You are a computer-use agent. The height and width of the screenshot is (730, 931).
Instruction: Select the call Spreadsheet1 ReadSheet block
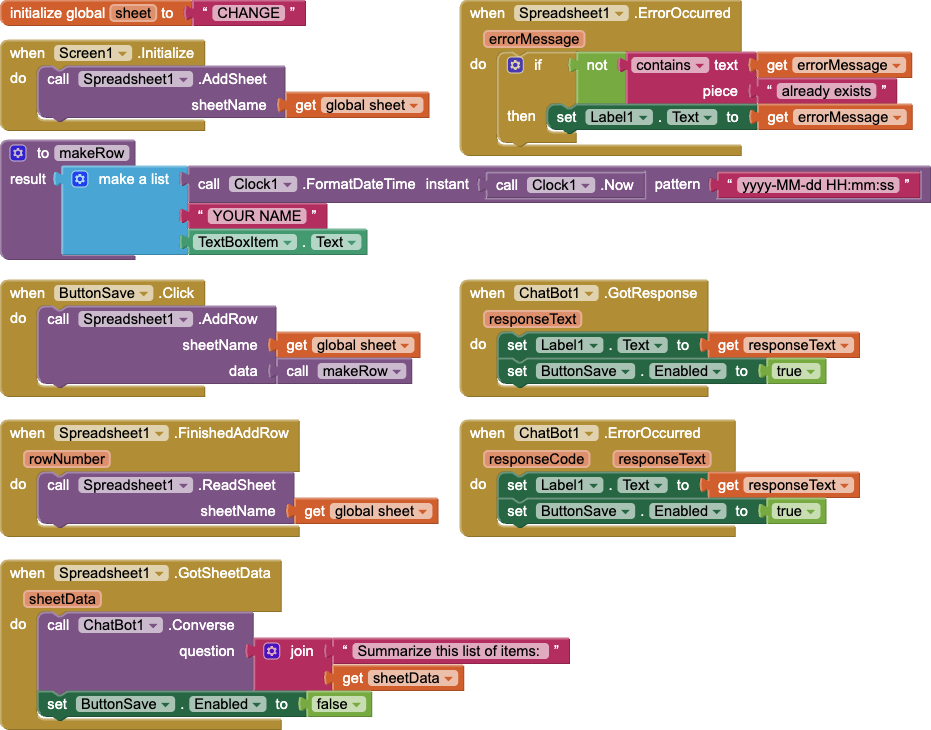click(166, 498)
